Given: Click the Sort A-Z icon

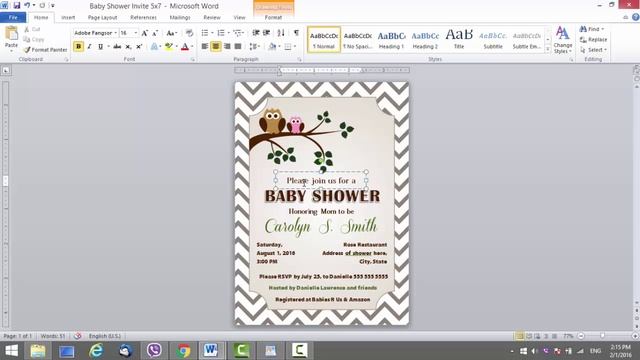Looking at the screenshot, I should [281, 33].
